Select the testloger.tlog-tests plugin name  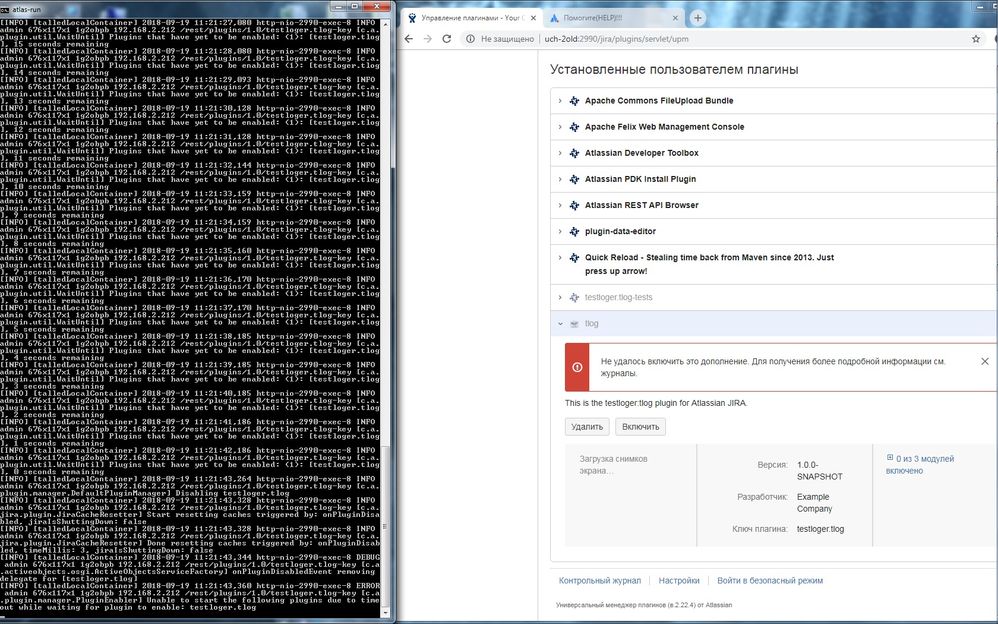pyautogui.click(x=619, y=297)
